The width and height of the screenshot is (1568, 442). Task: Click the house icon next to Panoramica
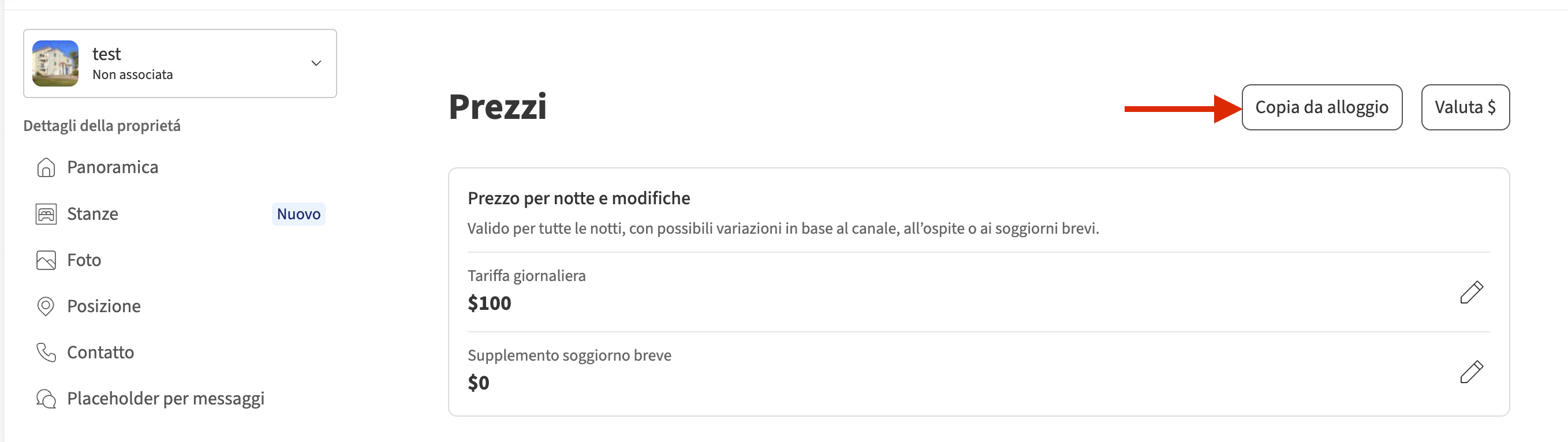(46, 167)
